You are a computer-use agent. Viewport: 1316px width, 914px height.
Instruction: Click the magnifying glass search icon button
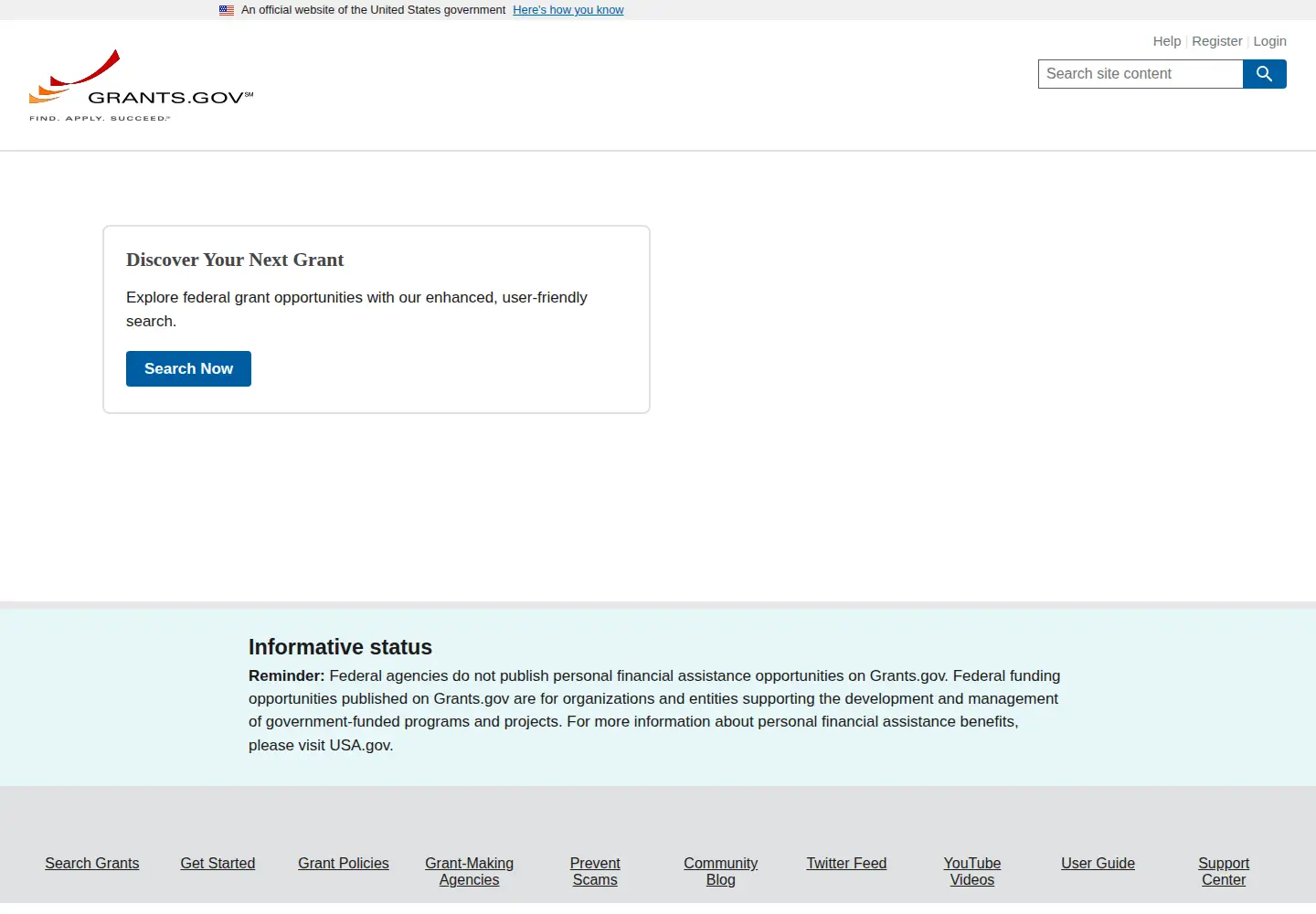(1264, 74)
